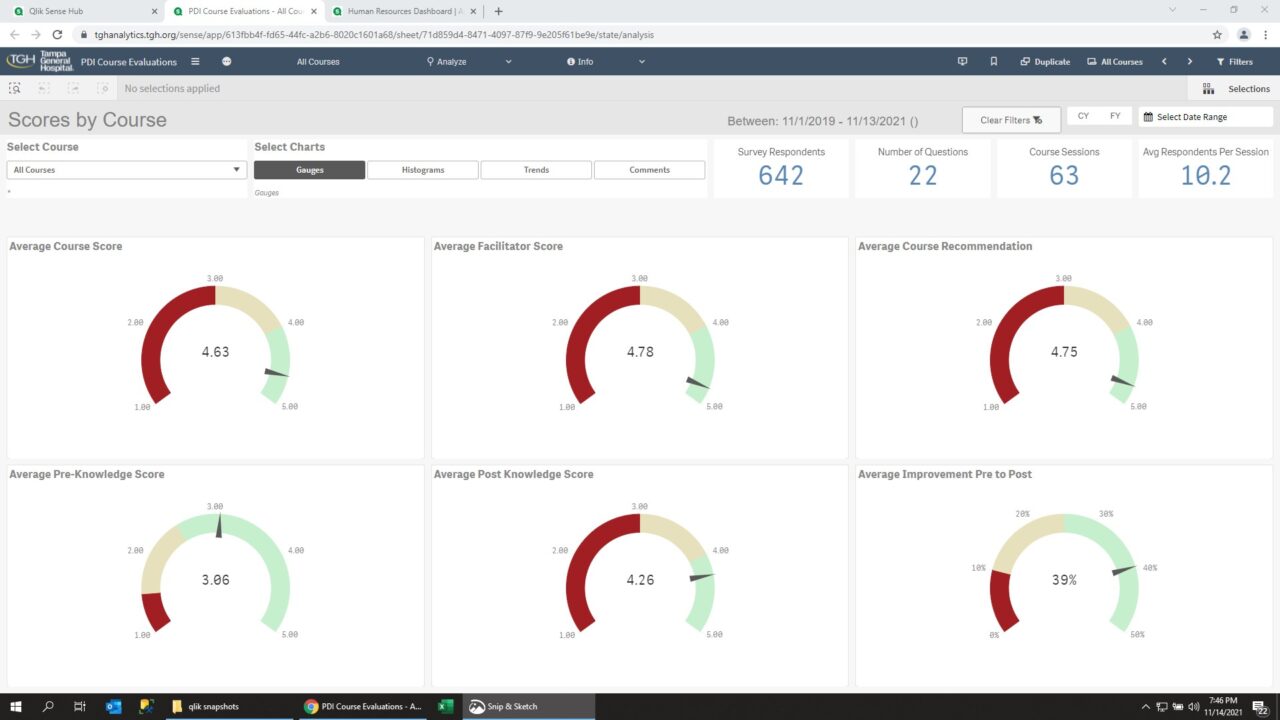
Task: Step forward in selection history
Action: click(71, 88)
